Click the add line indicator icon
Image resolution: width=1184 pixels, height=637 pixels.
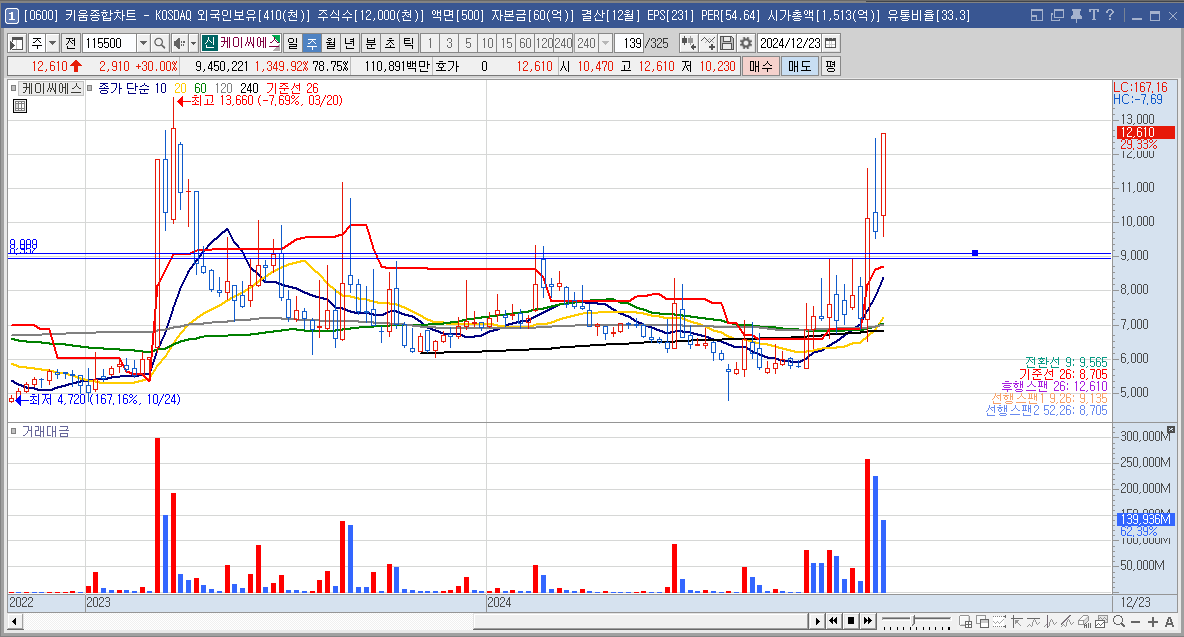708,43
